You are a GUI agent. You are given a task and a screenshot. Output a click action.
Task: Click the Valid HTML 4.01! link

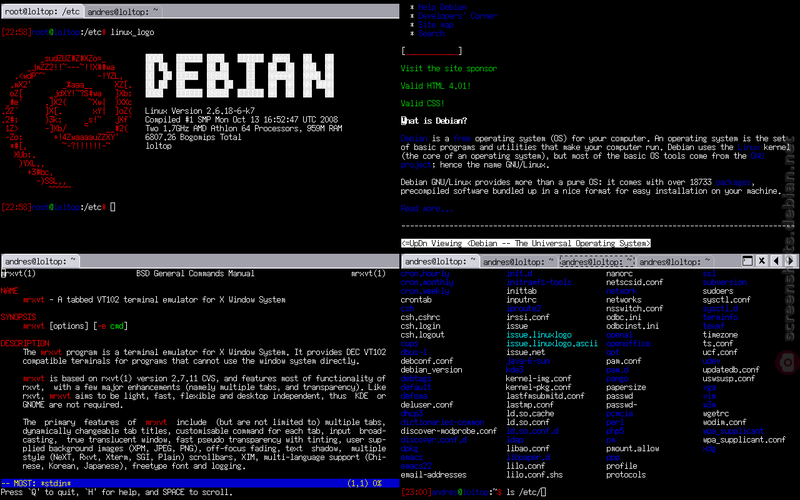click(436, 86)
